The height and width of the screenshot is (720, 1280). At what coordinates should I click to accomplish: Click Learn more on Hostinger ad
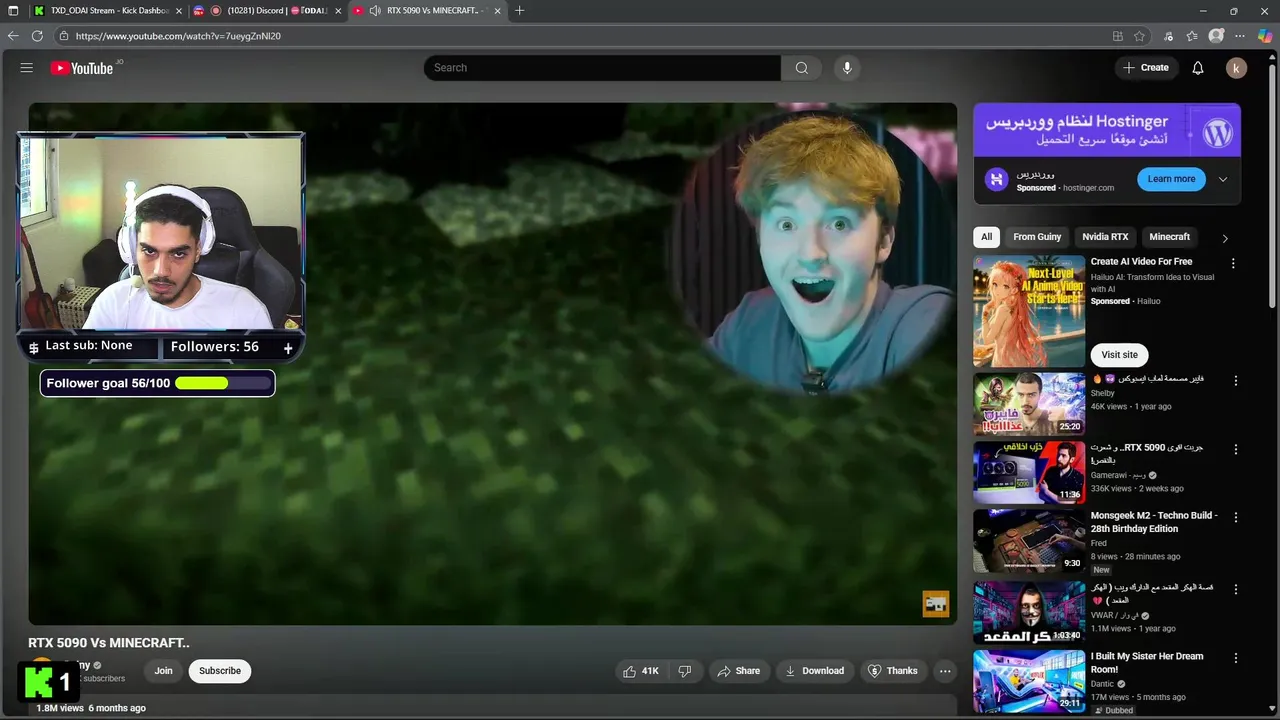[1171, 179]
